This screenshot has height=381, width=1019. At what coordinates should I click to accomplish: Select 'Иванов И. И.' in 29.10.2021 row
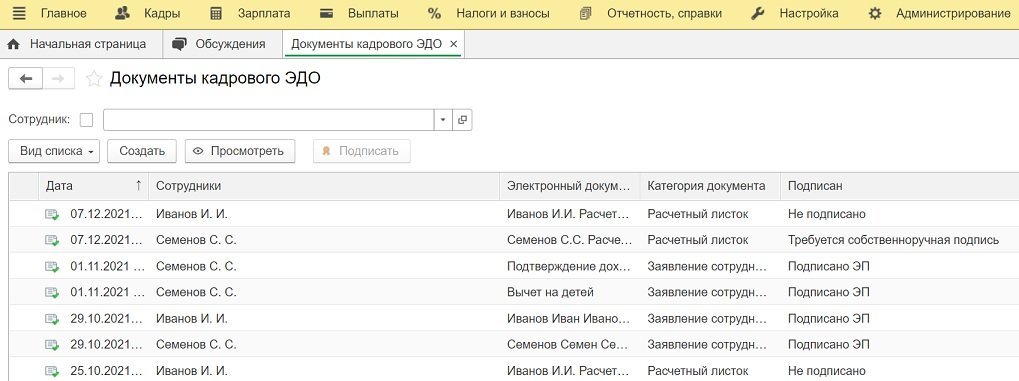coord(192,319)
